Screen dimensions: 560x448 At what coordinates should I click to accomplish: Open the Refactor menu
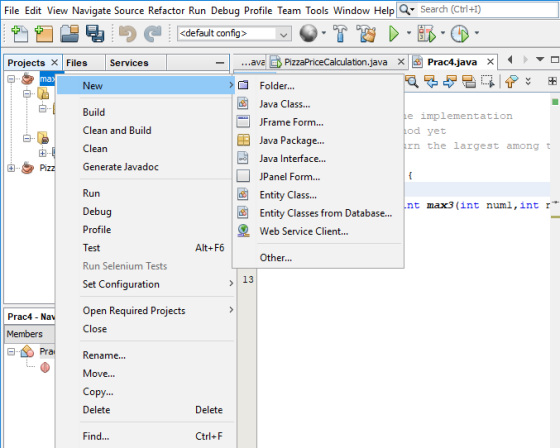166,11
